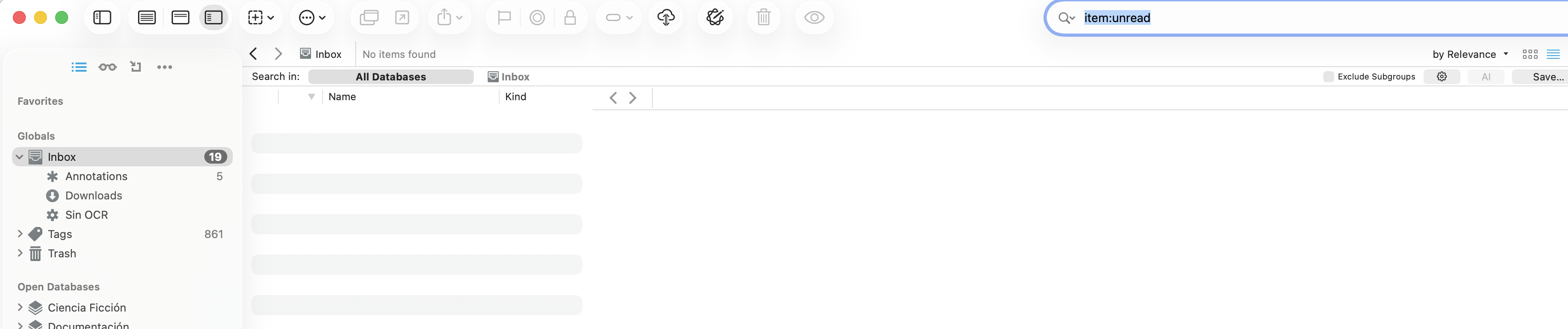Toggle the sidebar visibility icon
This screenshot has width=1568, height=329.
[102, 17]
